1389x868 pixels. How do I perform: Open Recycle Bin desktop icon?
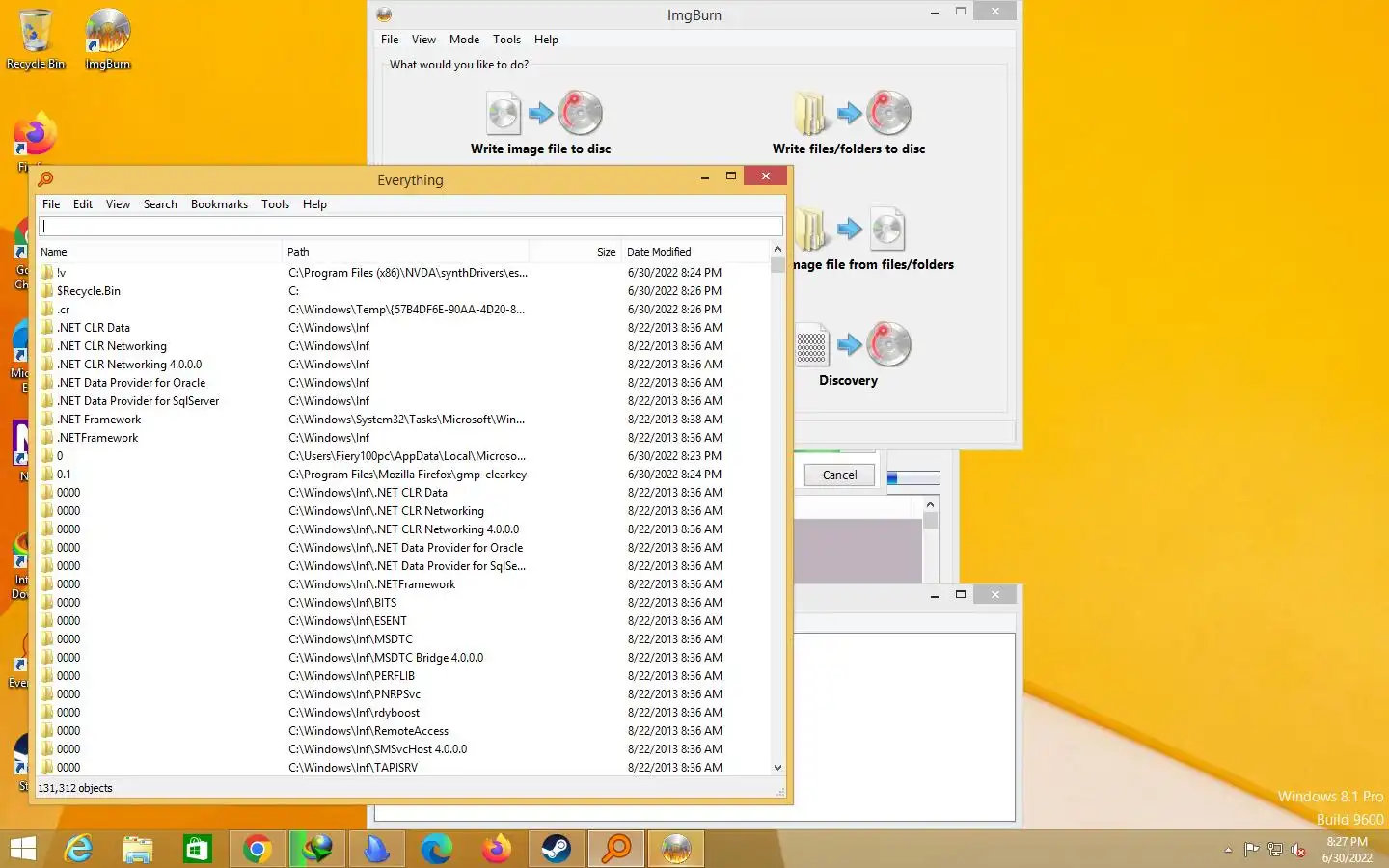(36, 40)
